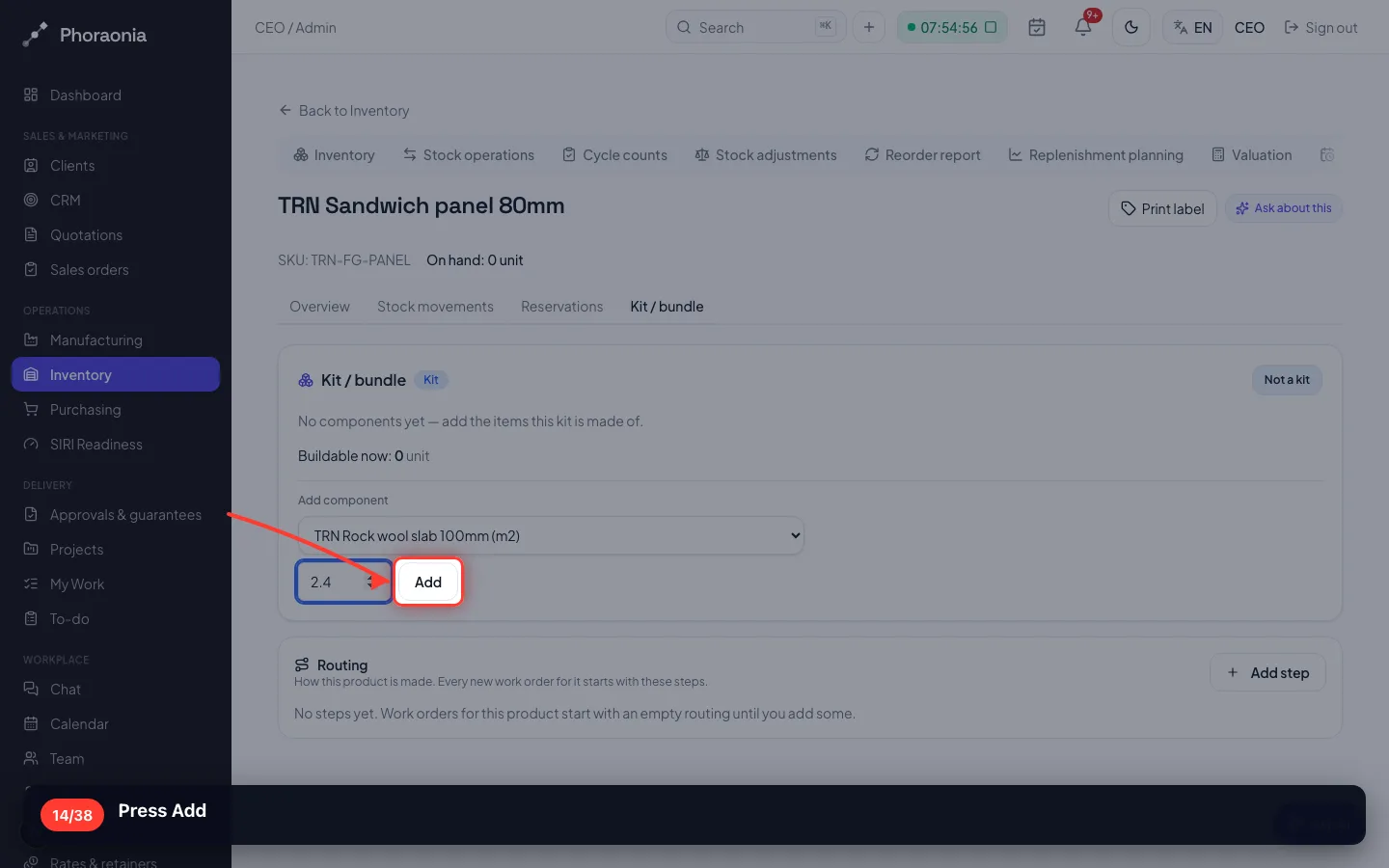The image size is (1389, 868).
Task: Sign out of the application
Action: (x=1321, y=28)
